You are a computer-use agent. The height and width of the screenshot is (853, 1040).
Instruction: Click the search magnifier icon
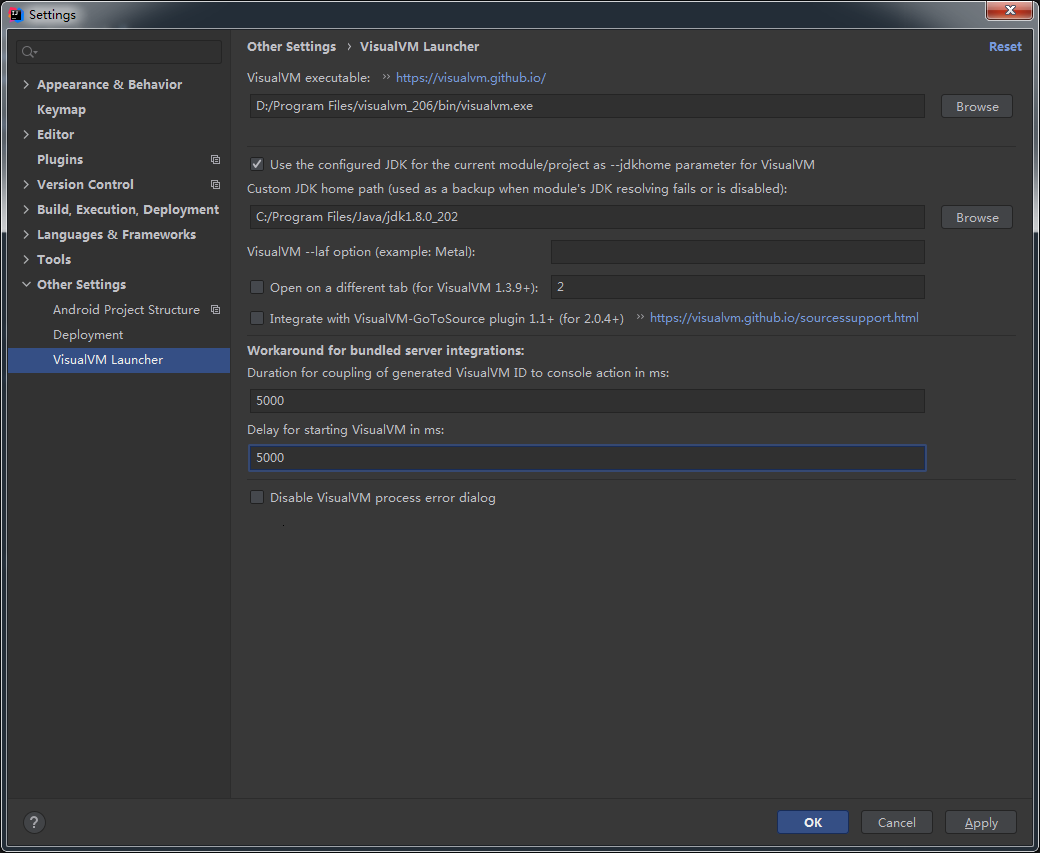click(29, 52)
